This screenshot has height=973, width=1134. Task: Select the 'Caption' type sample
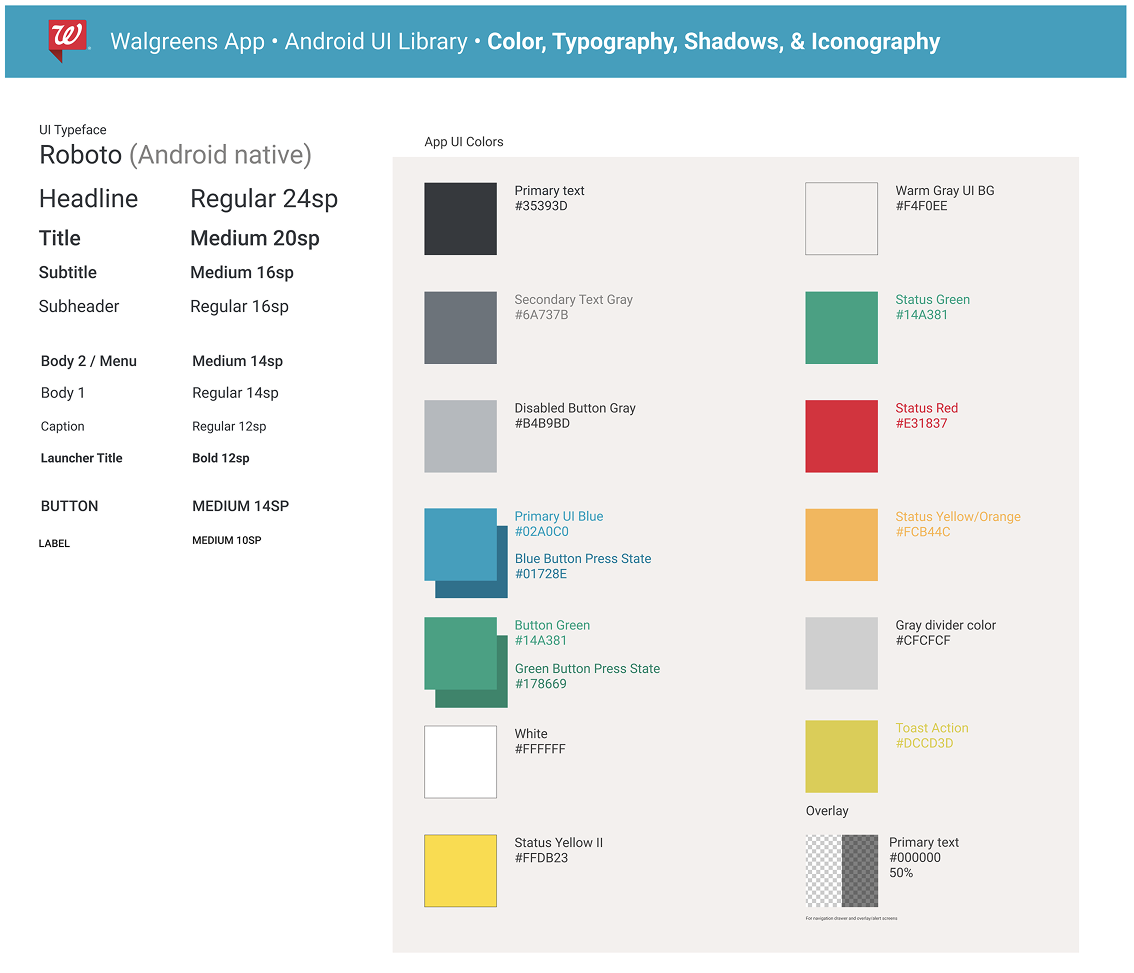(x=63, y=426)
